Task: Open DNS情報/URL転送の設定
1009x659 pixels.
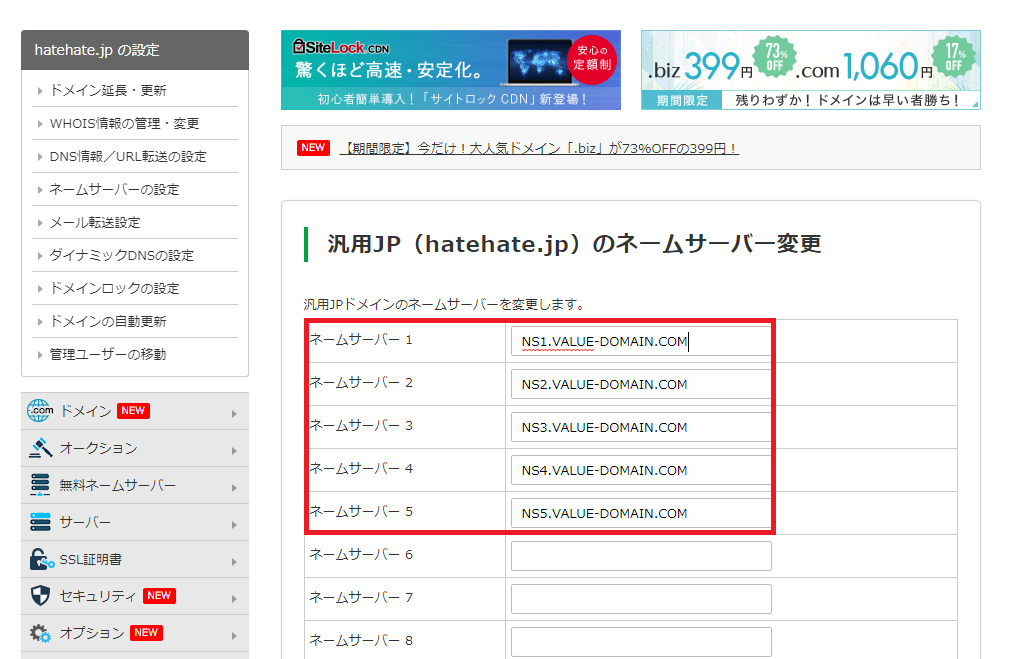Action: coord(128,156)
